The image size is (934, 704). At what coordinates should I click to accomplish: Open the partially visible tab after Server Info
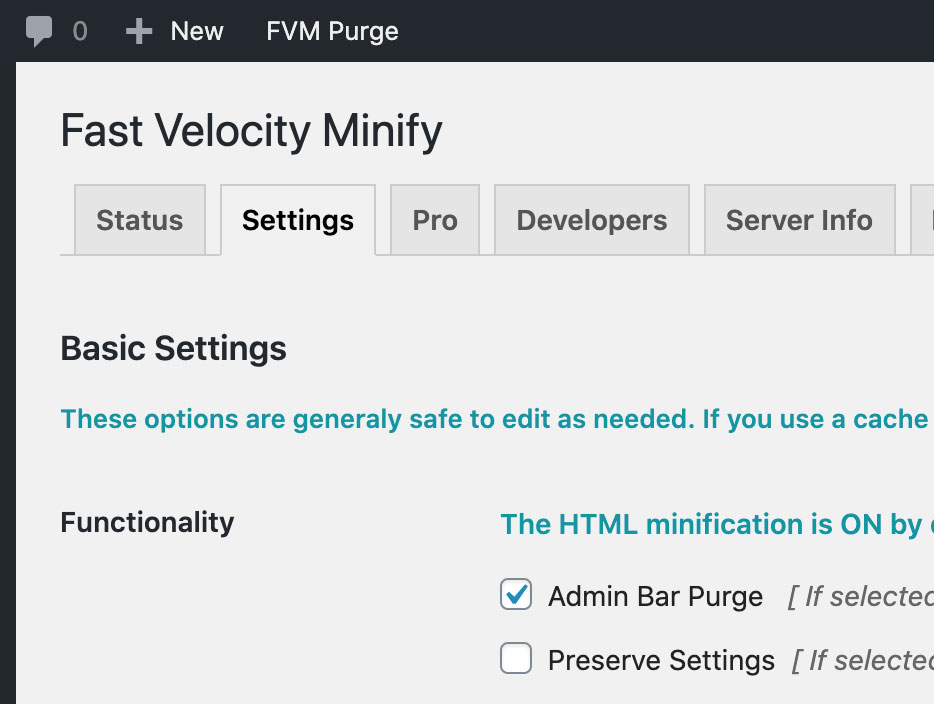tap(922, 220)
